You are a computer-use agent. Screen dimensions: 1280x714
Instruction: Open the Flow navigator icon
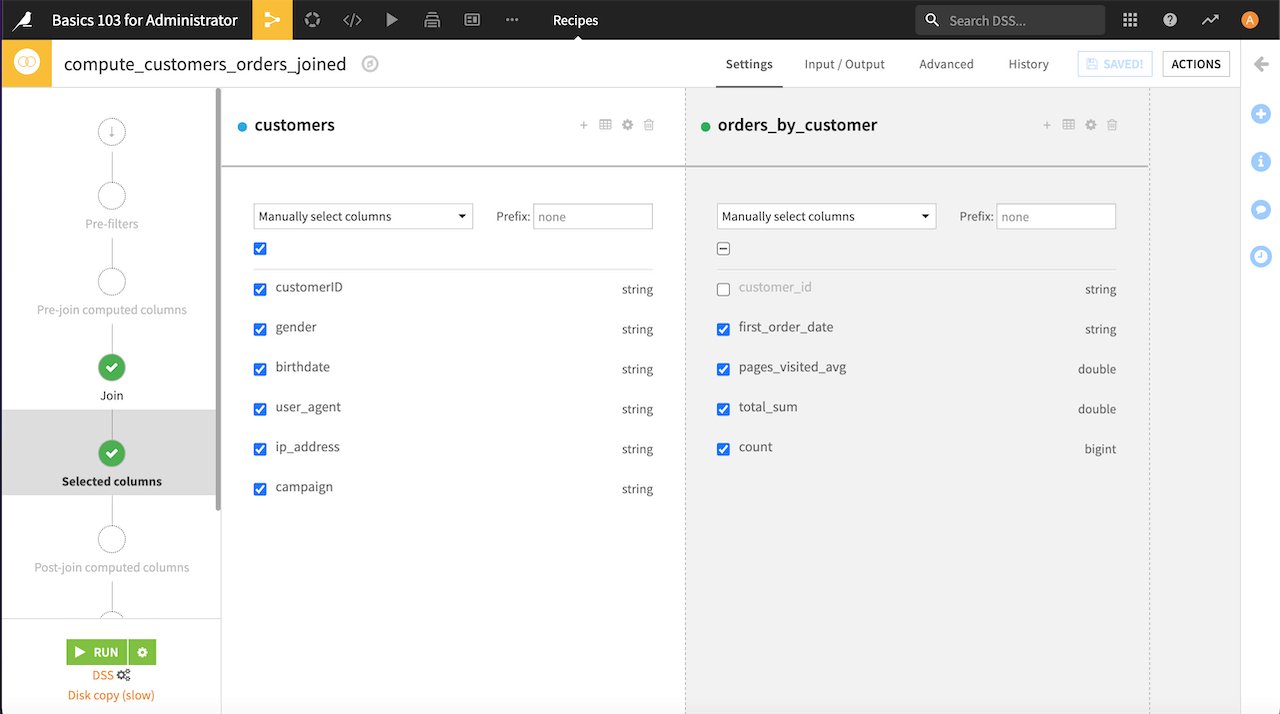tap(272, 20)
